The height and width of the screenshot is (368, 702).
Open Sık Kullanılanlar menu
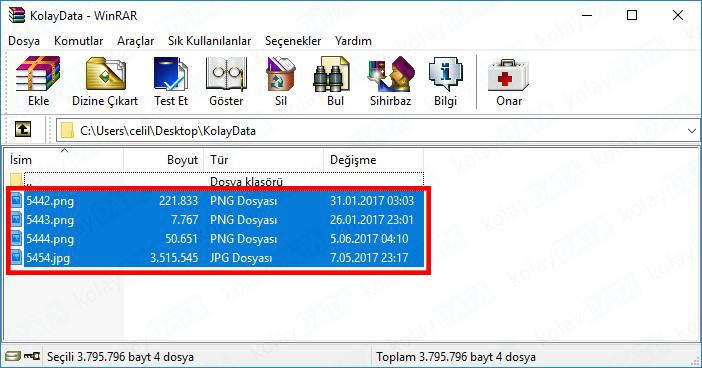tap(210, 41)
